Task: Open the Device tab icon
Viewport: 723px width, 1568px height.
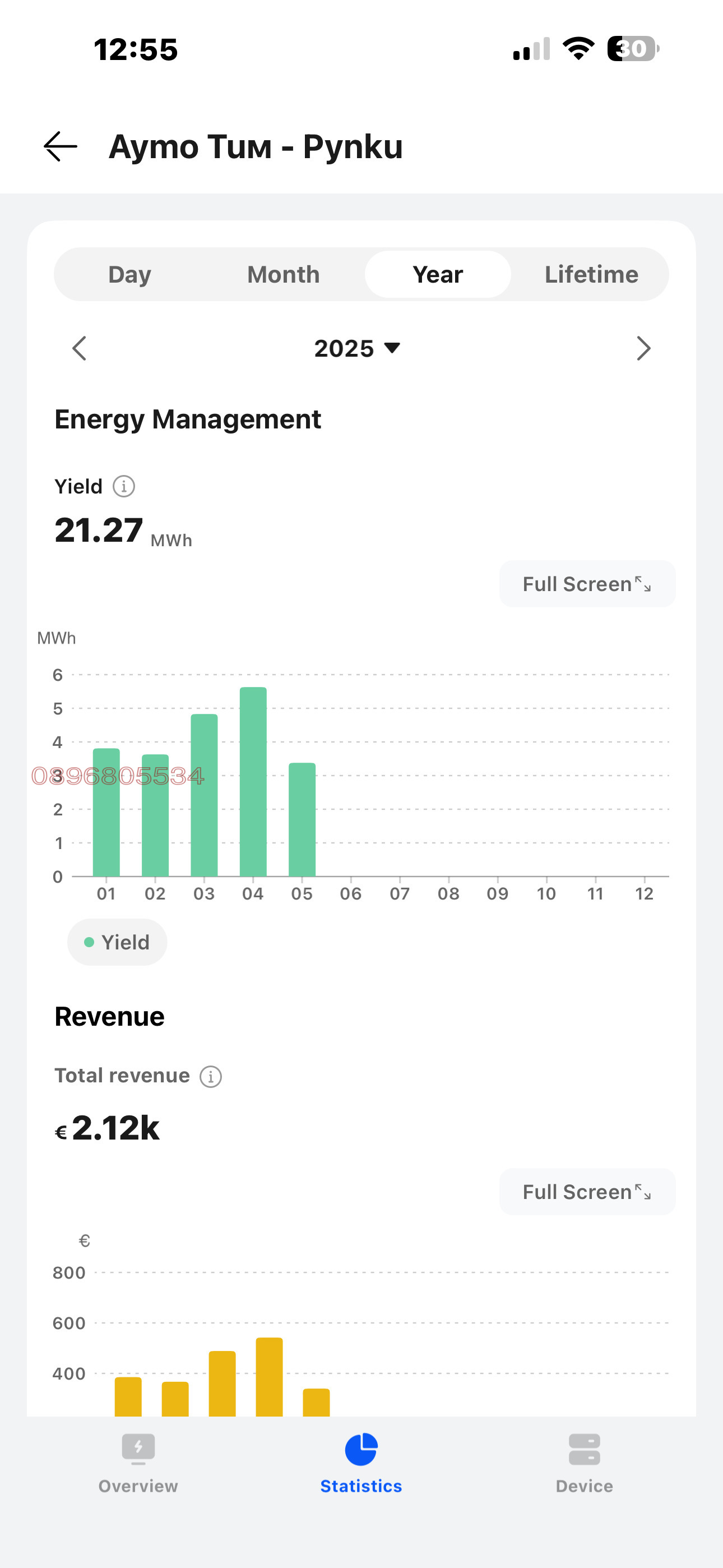Action: [x=584, y=1449]
